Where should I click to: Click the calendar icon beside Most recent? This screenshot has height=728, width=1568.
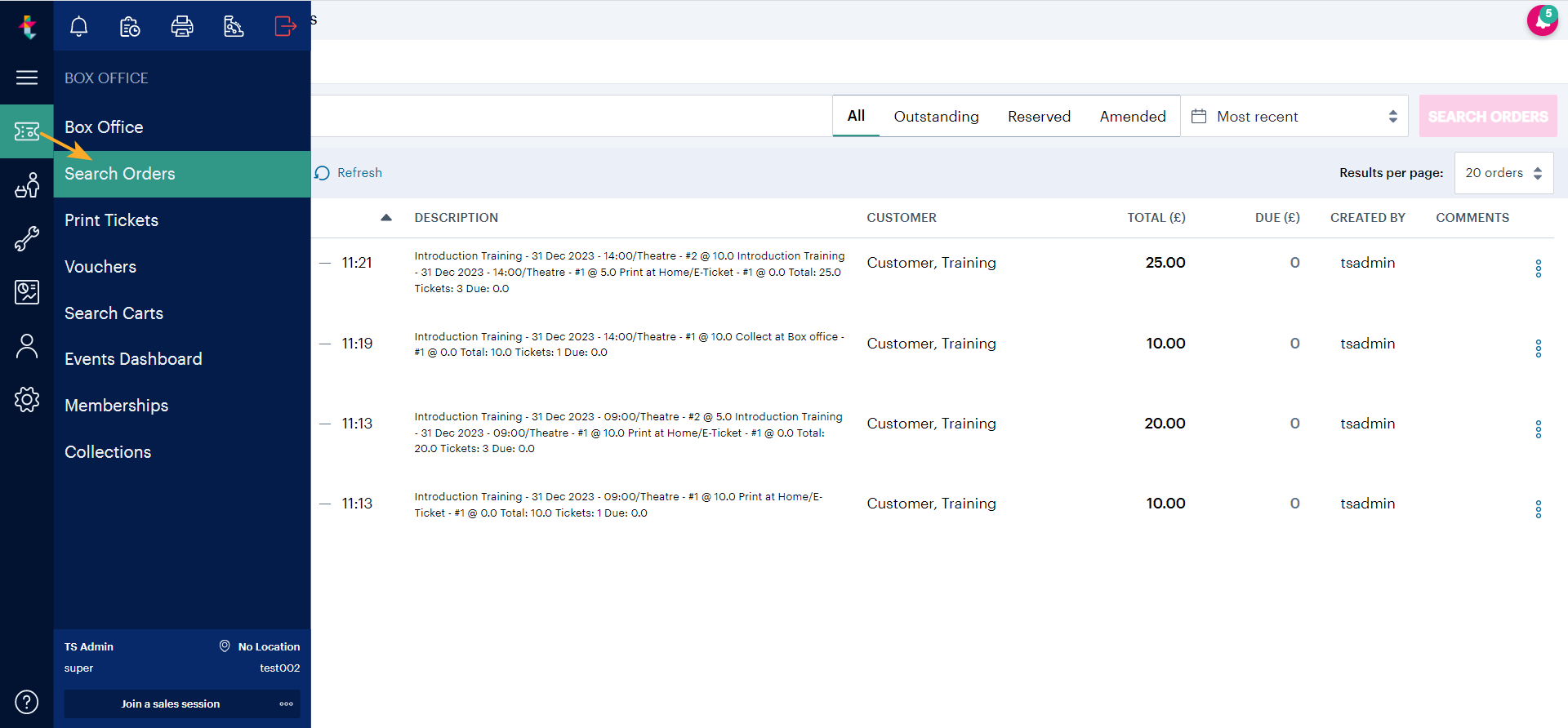click(1199, 116)
